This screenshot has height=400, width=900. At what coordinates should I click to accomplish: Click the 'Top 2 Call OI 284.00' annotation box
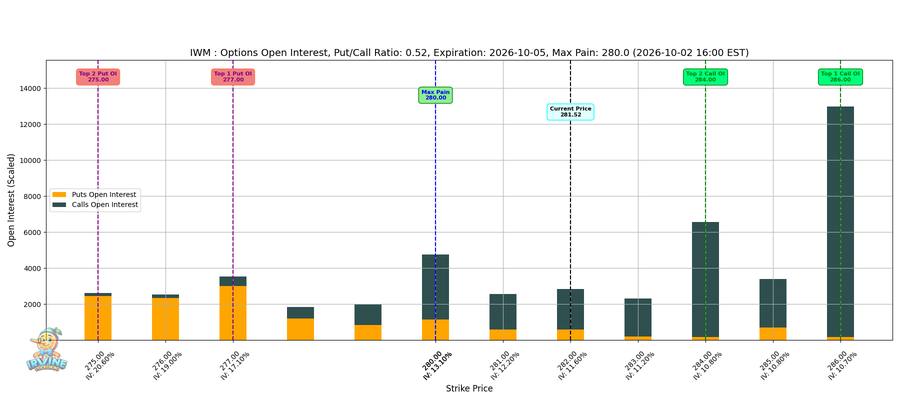tap(705, 77)
